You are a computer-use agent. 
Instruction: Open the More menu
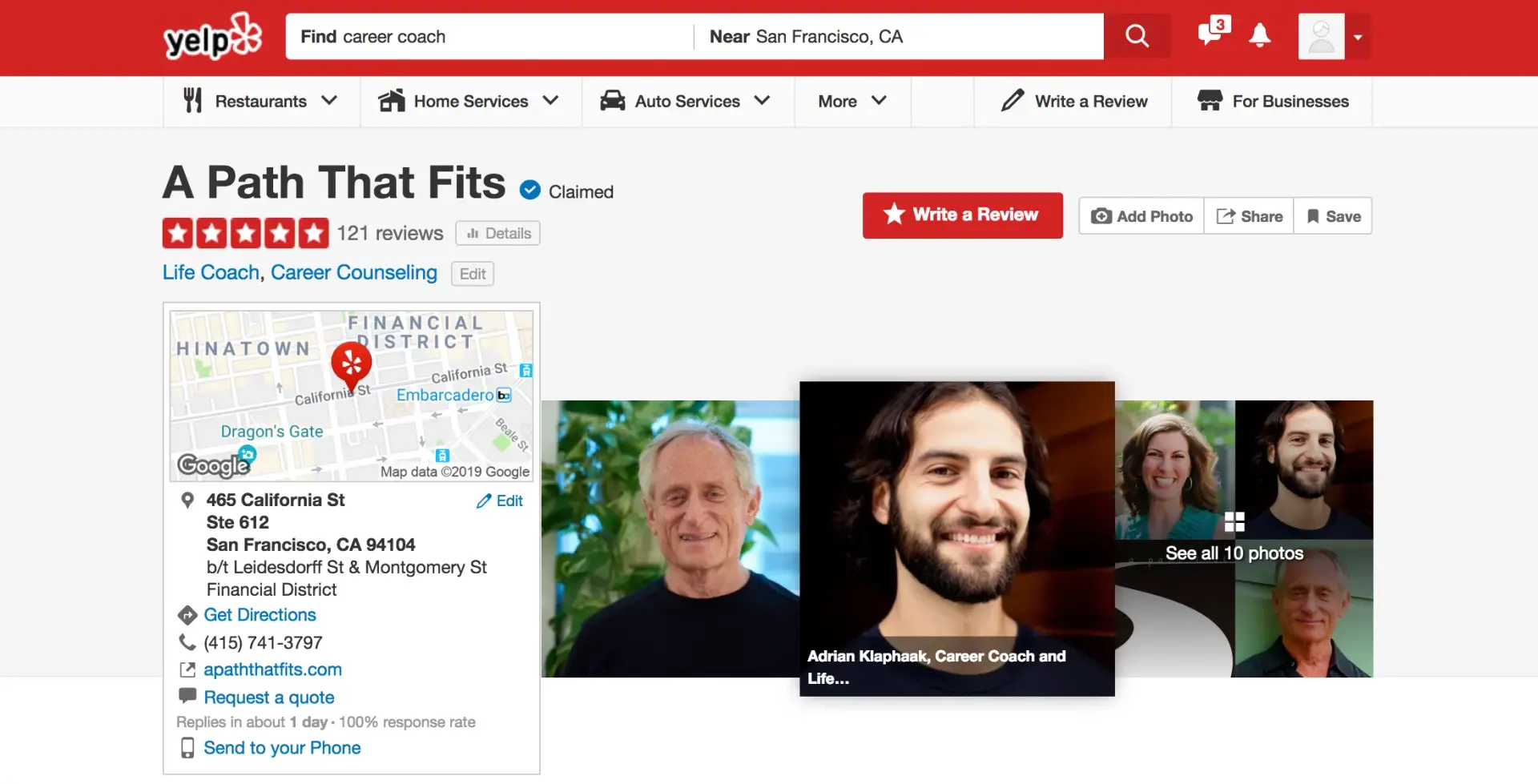(x=852, y=102)
